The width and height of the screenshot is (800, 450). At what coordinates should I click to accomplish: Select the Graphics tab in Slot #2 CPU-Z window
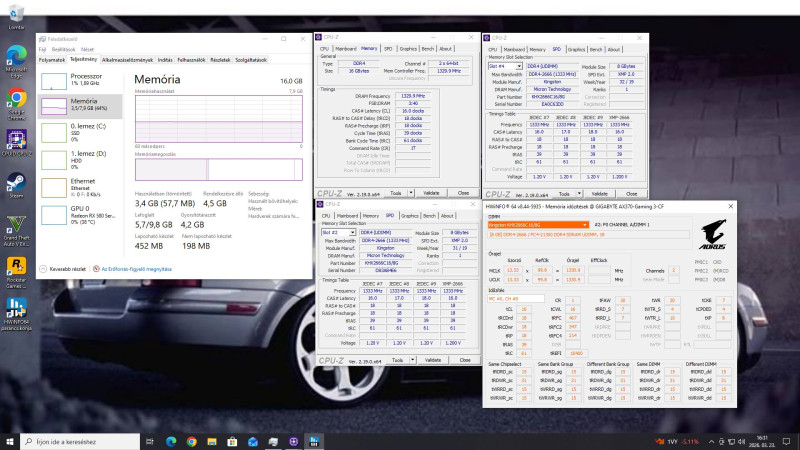(x=410, y=216)
